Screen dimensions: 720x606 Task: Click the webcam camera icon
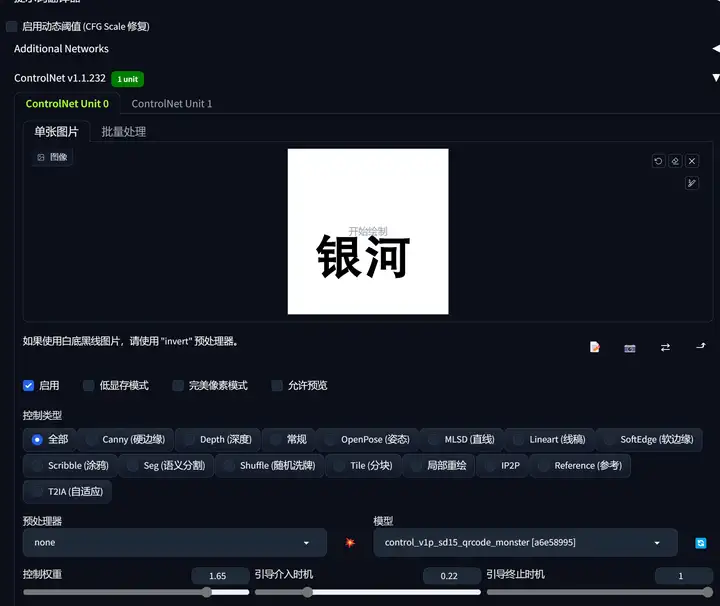630,348
